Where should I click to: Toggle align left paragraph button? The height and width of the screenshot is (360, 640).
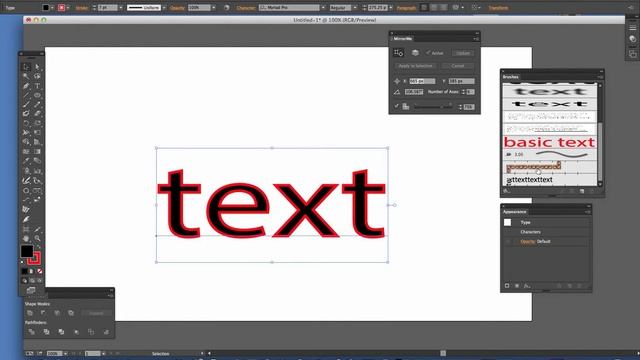pos(424,8)
